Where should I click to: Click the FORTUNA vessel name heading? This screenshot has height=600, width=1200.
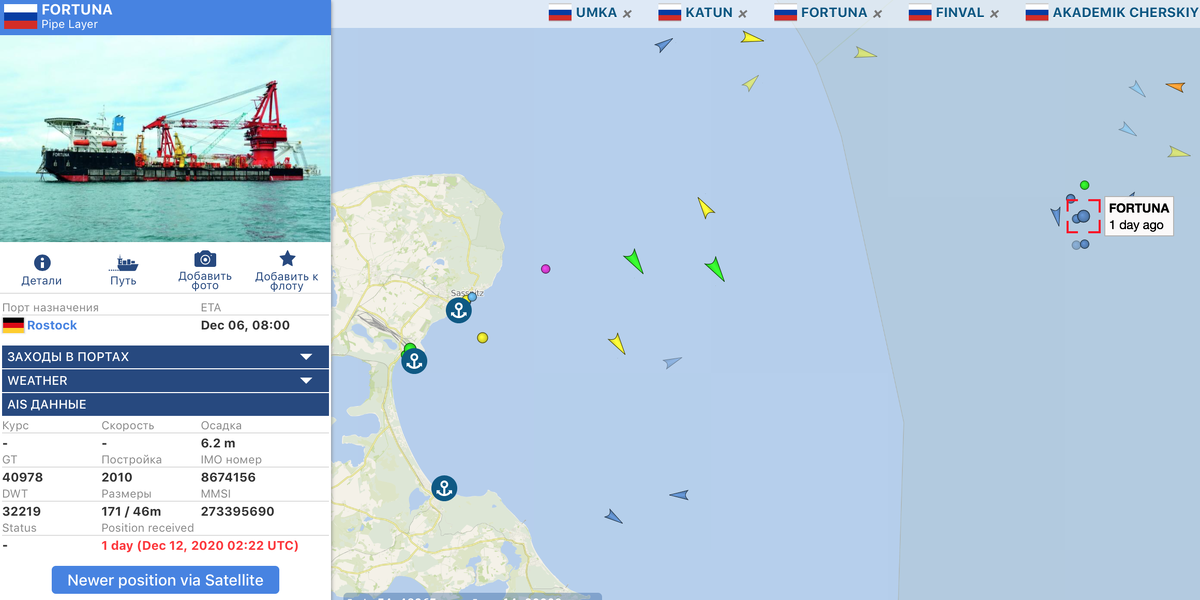pyautogui.click(x=77, y=10)
